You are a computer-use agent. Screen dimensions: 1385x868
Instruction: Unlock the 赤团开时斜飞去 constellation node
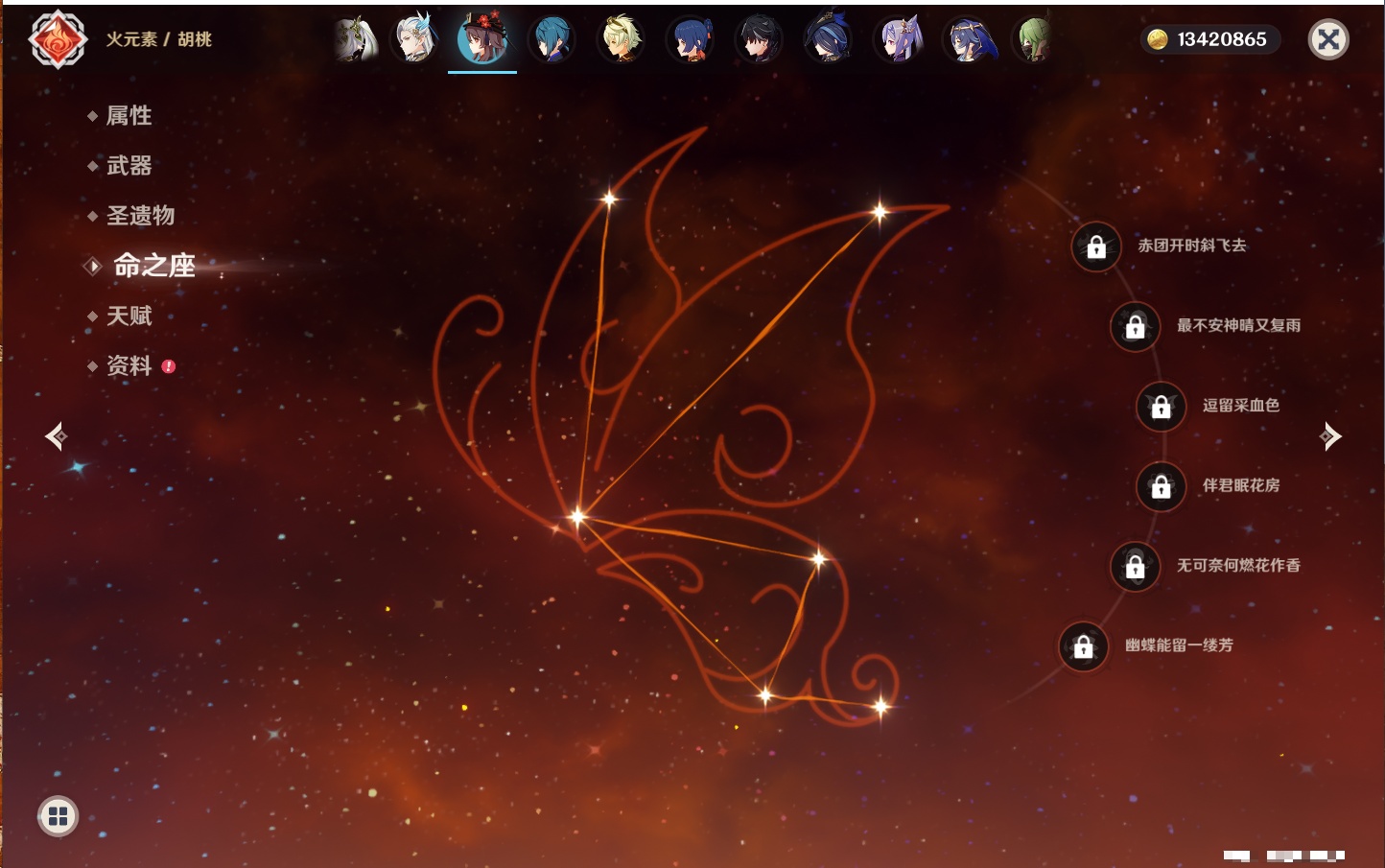point(1096,247)
